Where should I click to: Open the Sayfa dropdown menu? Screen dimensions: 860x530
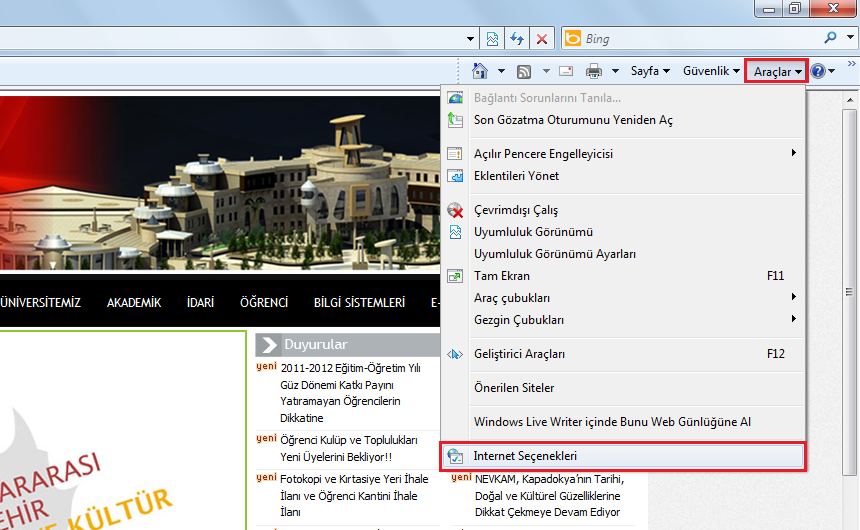(650, 71)
